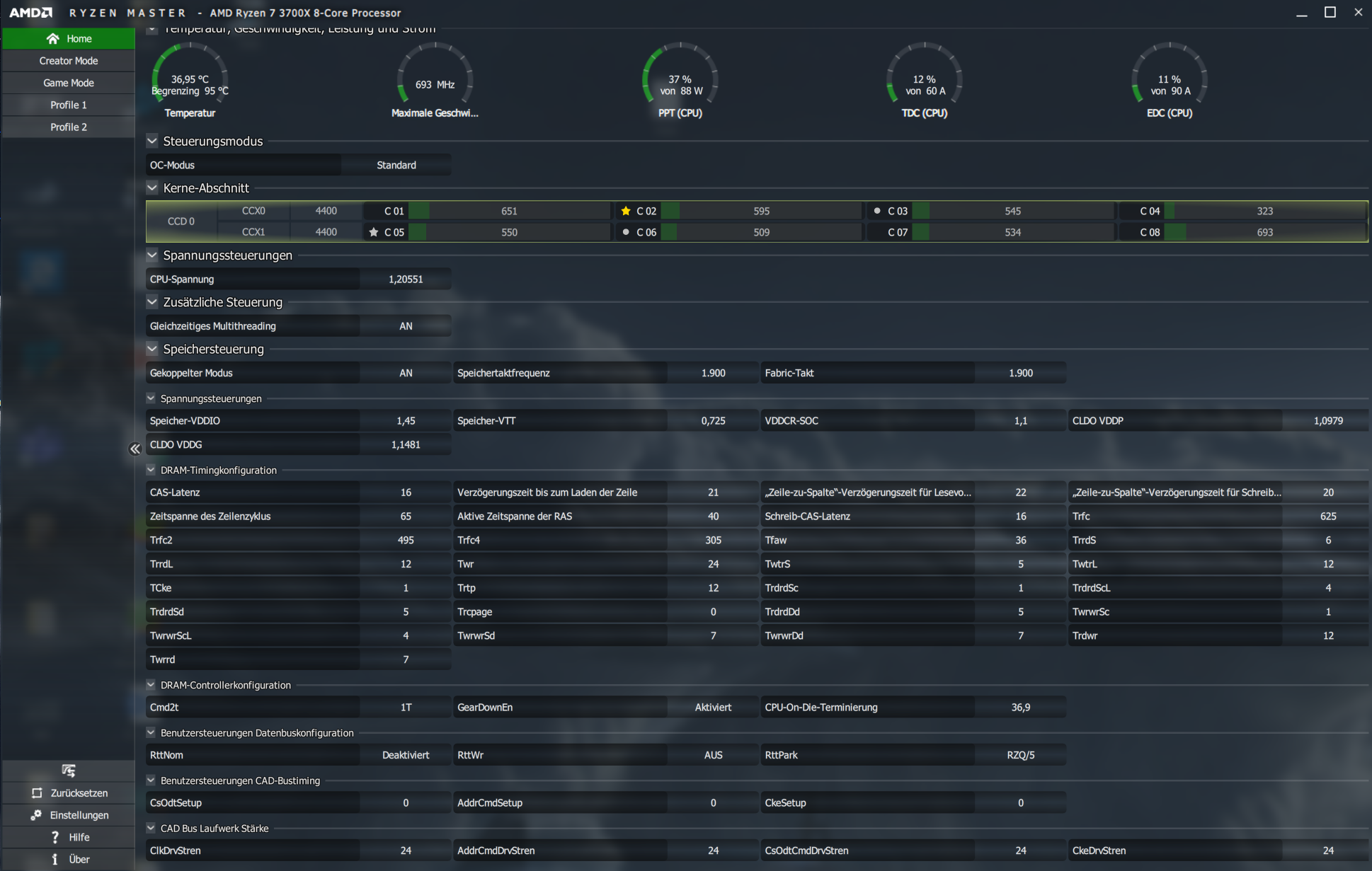Image resolution: width=1372 pixels, height=871 pixels.
Task: Collapse the DRAM-Timingkonfiguration section
Action: tap(151, 470)
